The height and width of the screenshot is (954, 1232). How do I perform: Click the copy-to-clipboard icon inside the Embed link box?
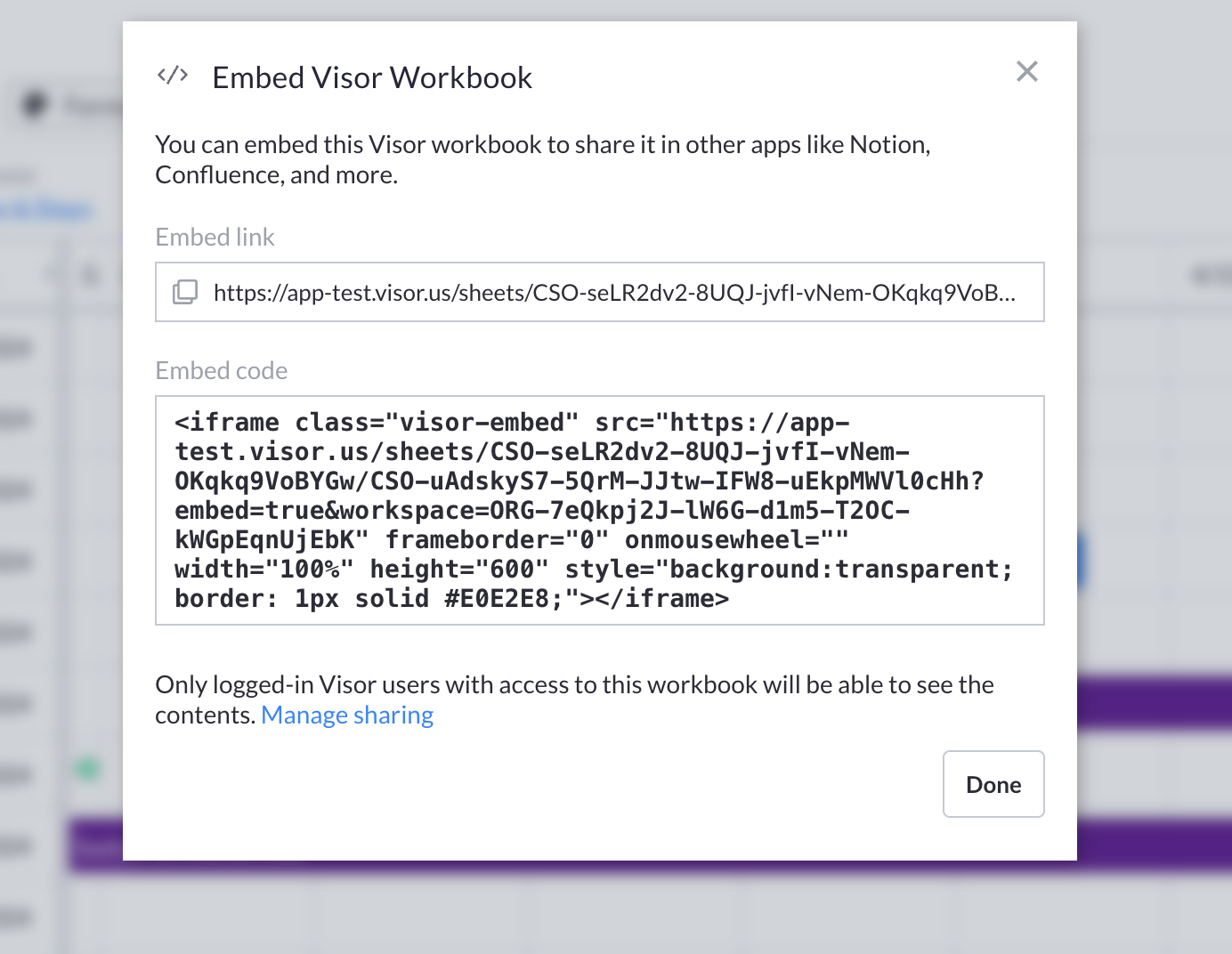pyautogui.click(x=184, y=292)
